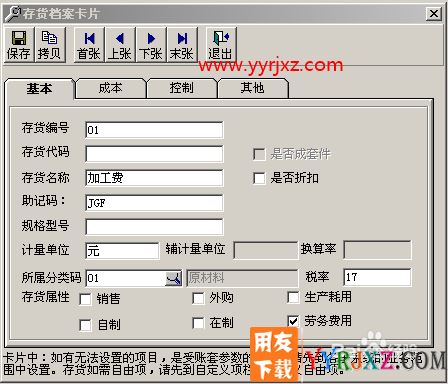Focus the empty 存货代码 field

pyautogui.click(x=154, y=154)
